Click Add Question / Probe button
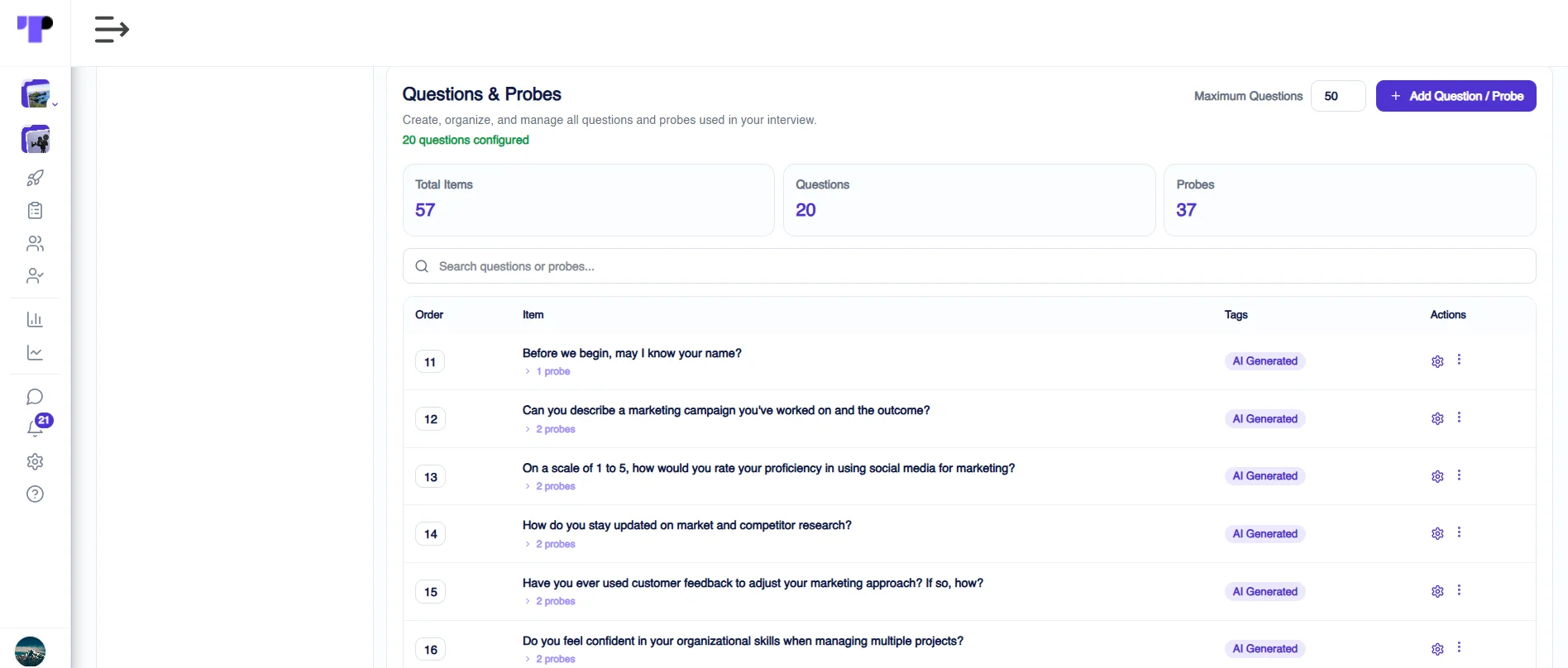Screen dimensions: 1568x668 point(1456,96)
